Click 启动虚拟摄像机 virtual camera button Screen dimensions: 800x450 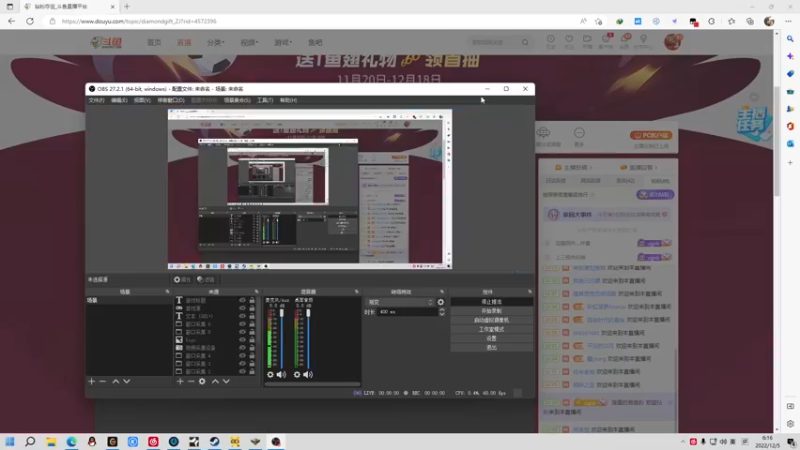[492, 320]
